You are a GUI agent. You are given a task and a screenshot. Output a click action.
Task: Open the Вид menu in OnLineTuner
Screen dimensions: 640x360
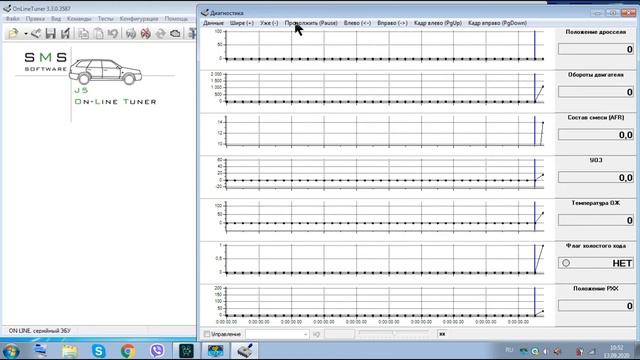tap(56, 19)
